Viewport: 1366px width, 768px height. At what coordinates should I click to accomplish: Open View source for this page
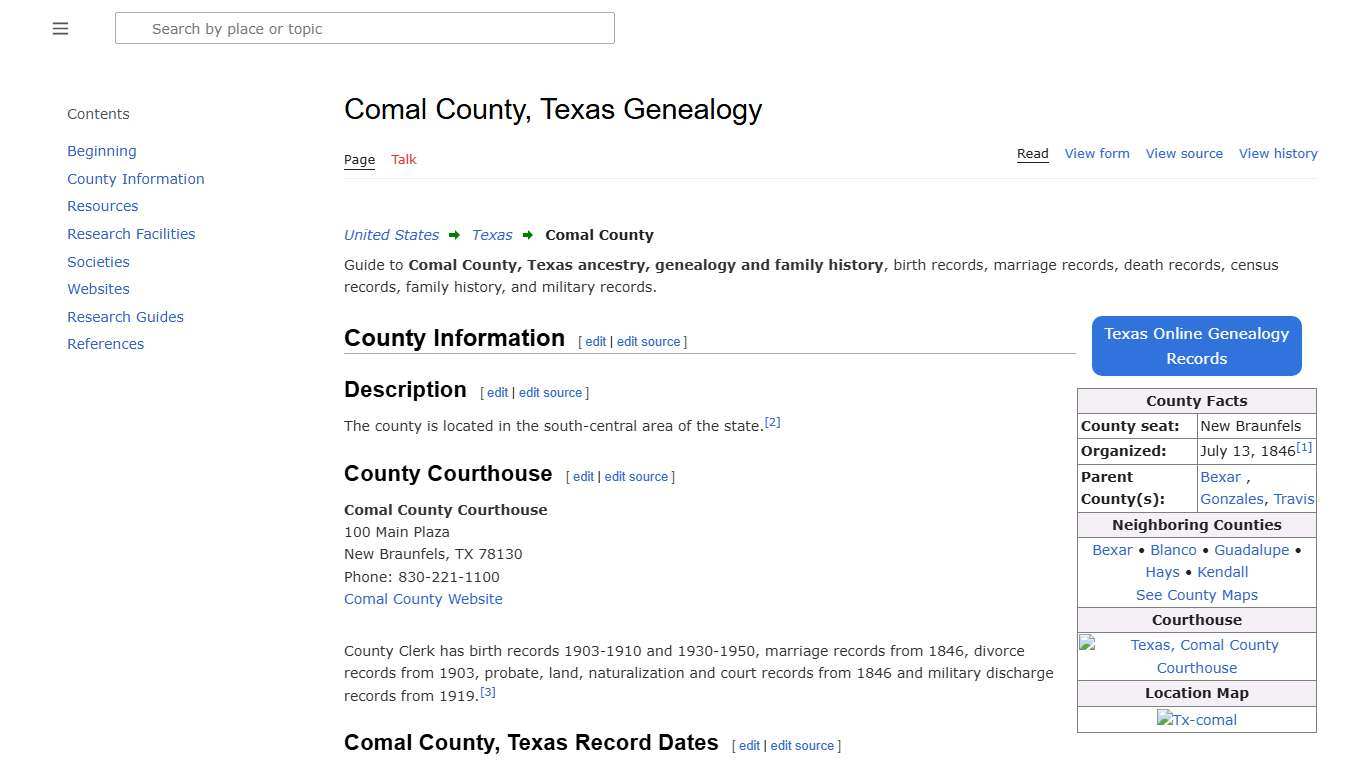(1184, 153)
